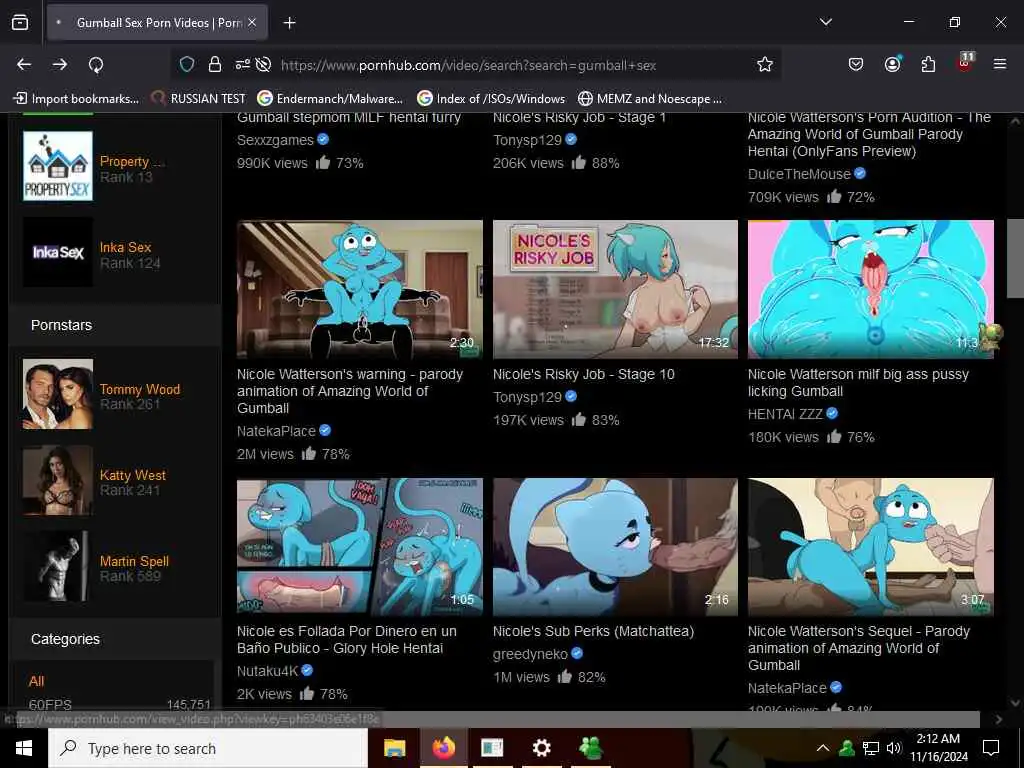The width and height of the screenshot is (1024, 768).
Task: Open Endermanch/Malware bookmark
Action: click(x=330, y=99)
